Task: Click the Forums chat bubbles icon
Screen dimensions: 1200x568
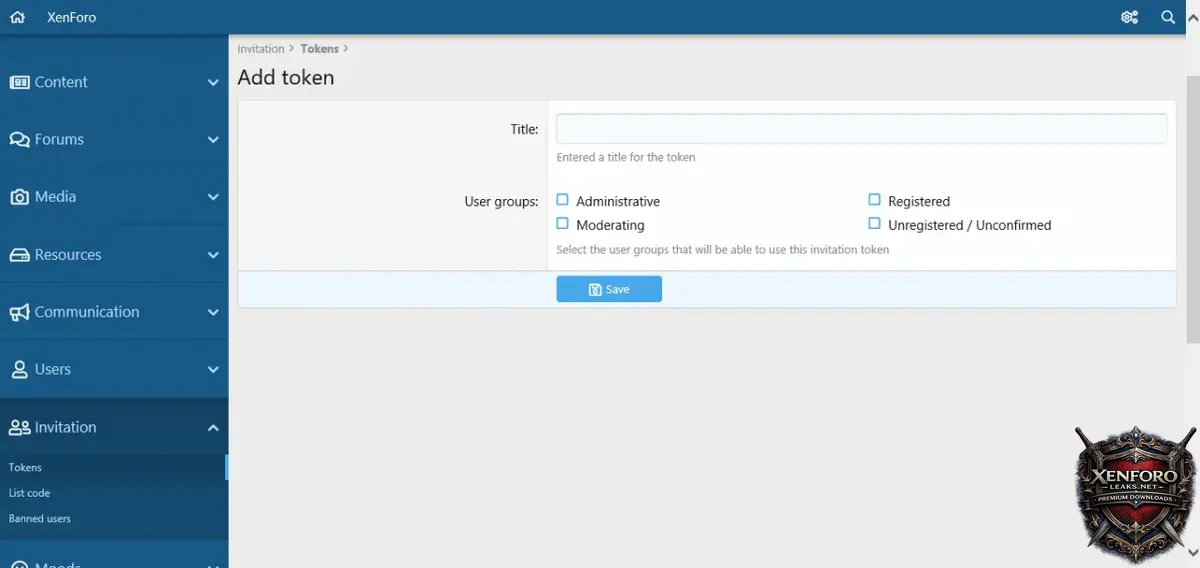Action: pos(19,140)
